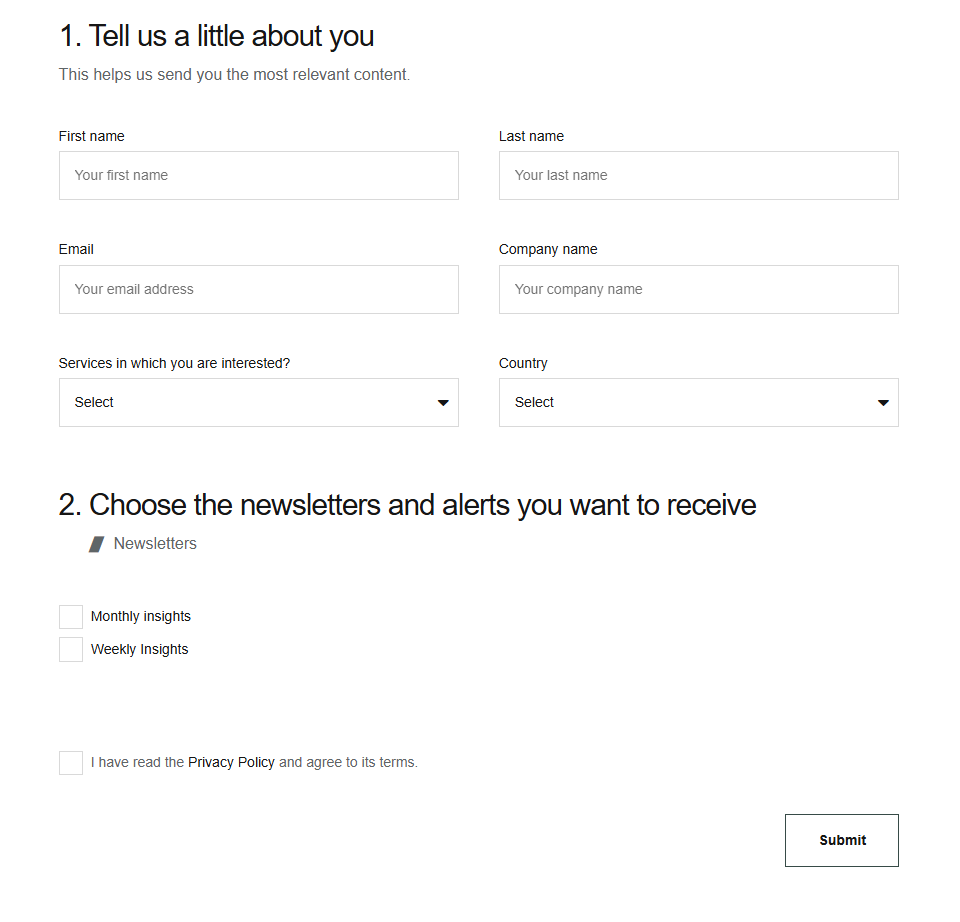
Task: Click the "Weekly Insights" label text
Action: (140, 650)
